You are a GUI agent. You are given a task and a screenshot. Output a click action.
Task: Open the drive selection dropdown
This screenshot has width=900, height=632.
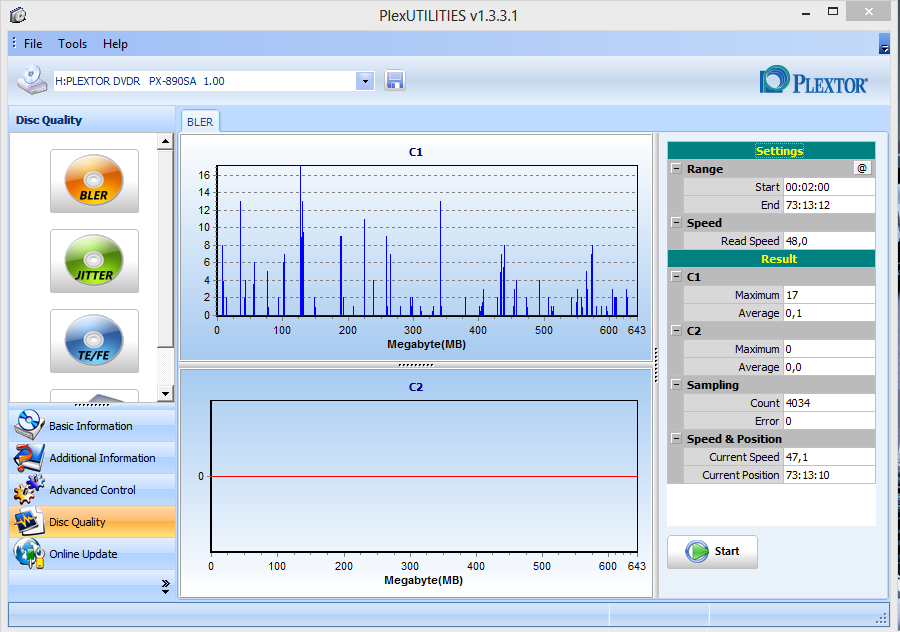click(x=365, y=81)
